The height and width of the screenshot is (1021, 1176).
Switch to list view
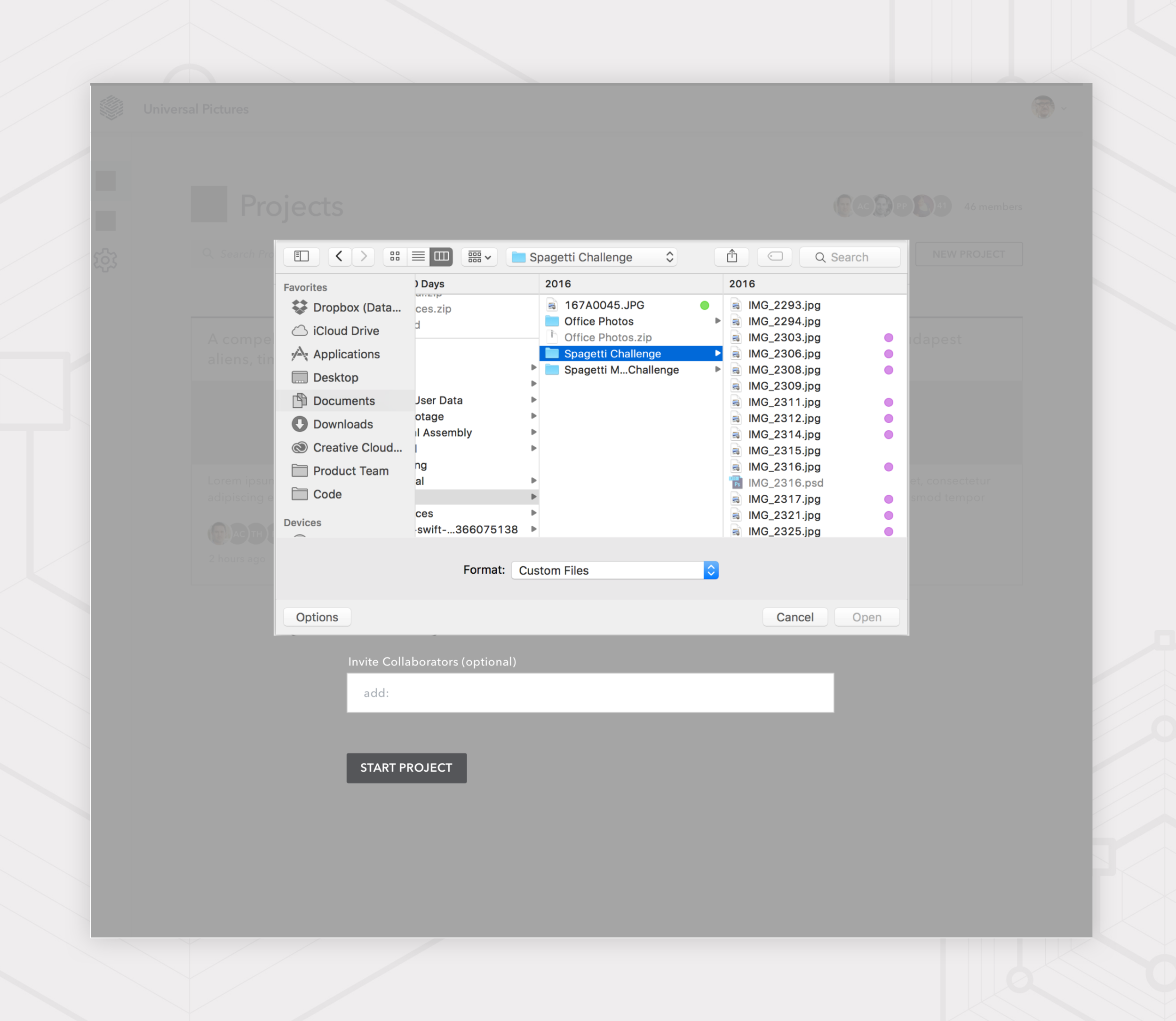tap(418, 256)
